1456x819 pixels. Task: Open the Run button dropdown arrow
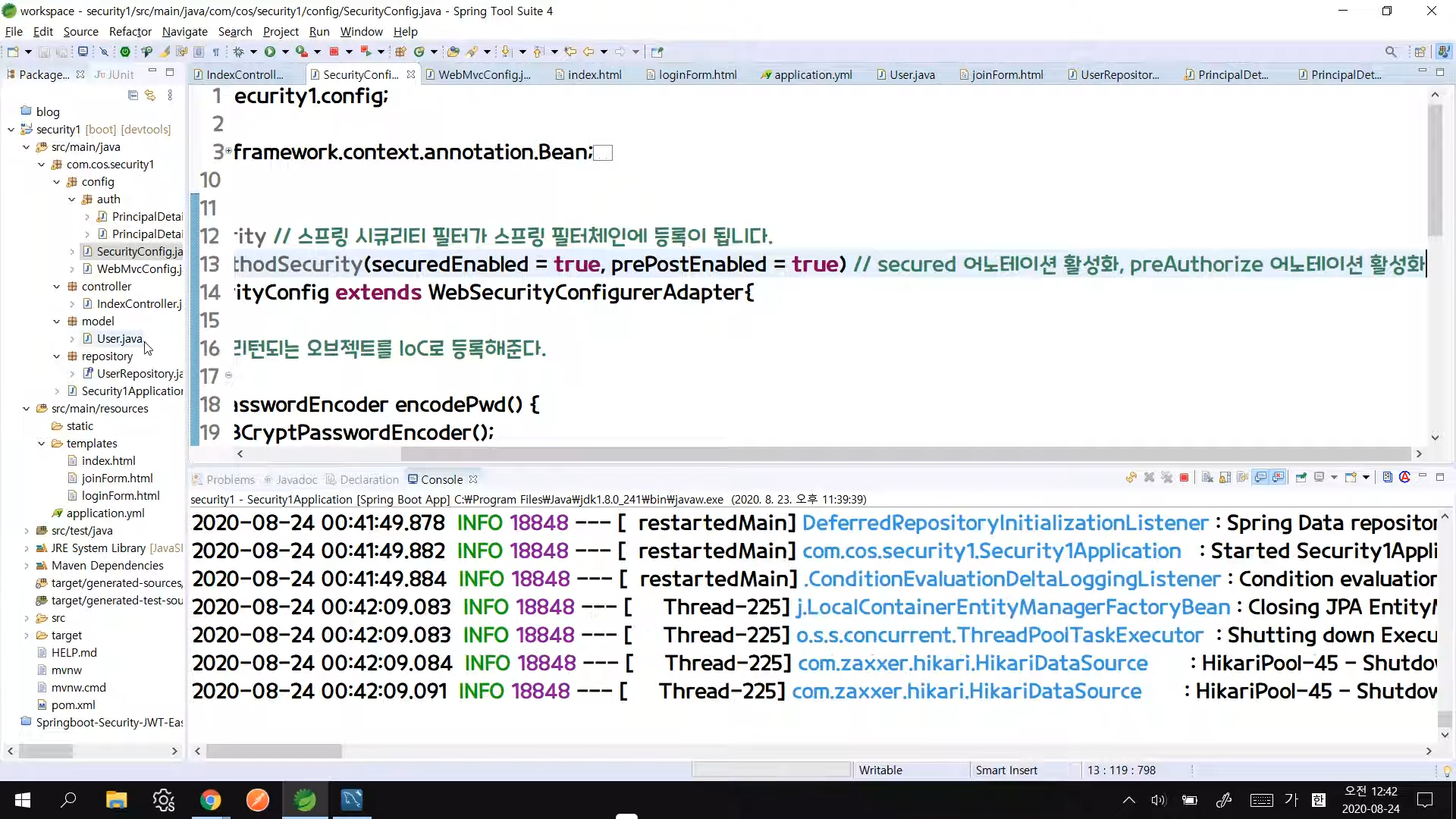pyautogui.click(x=285, y=52)
